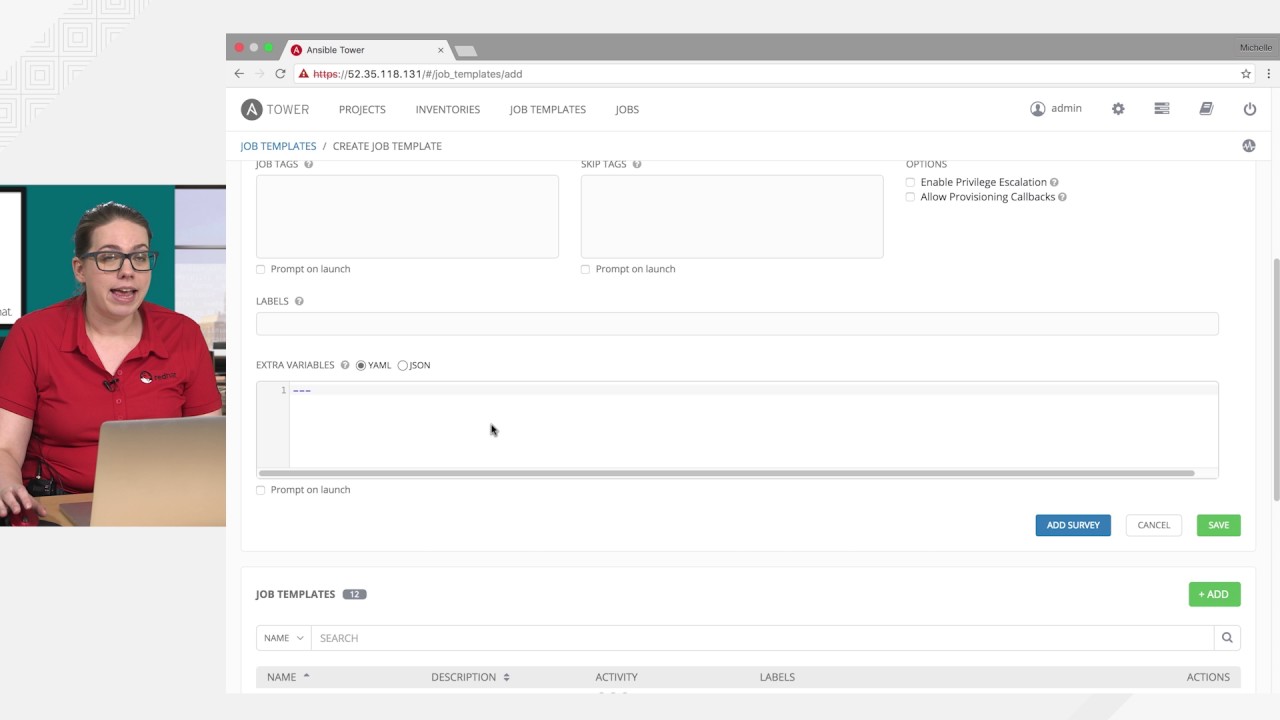Open the Chrome three-dot menu
Viewport: 1280px width, 720px height.
(1270, 74)
